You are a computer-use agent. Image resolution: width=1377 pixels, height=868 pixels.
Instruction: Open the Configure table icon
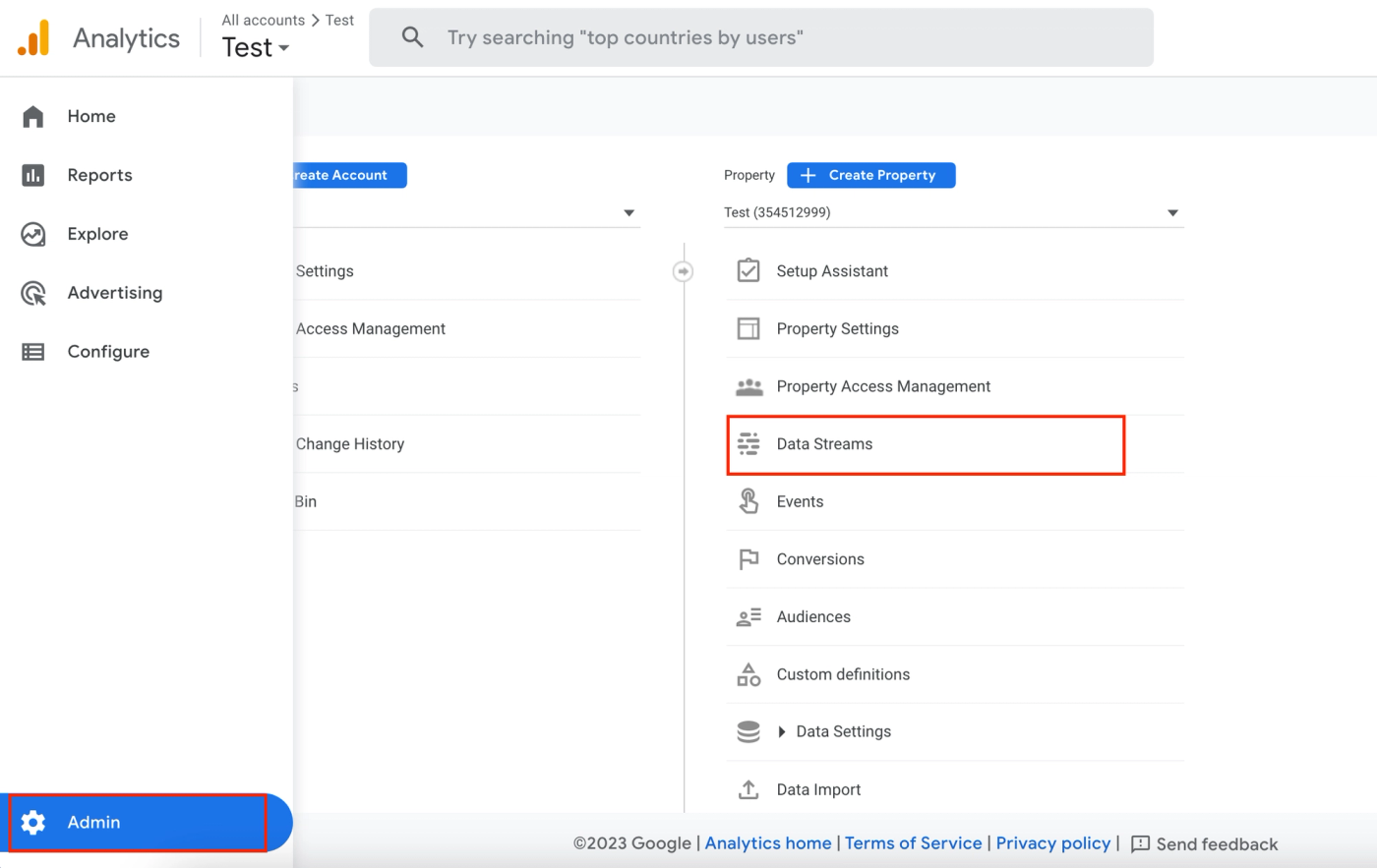point(33,352)
